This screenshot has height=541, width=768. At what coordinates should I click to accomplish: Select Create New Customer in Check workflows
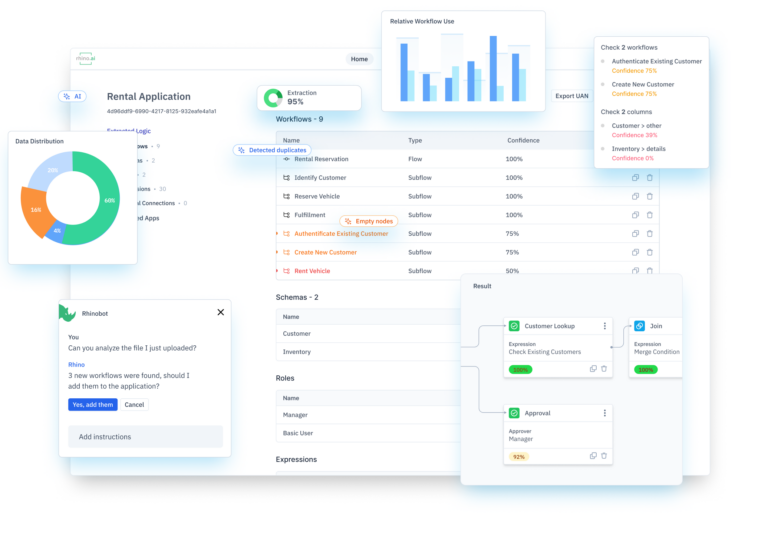pyautogui.click(x=643, y=85)
